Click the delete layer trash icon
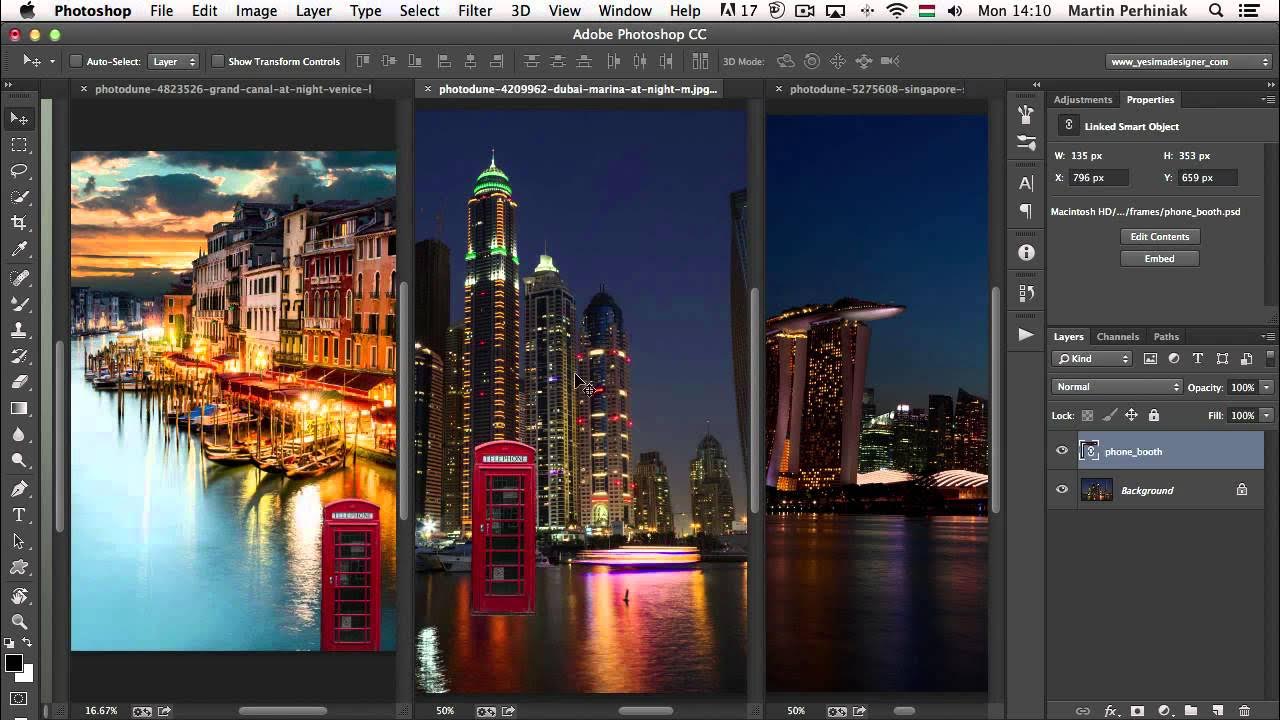The image size is (1280, 720). (1244, 711)
